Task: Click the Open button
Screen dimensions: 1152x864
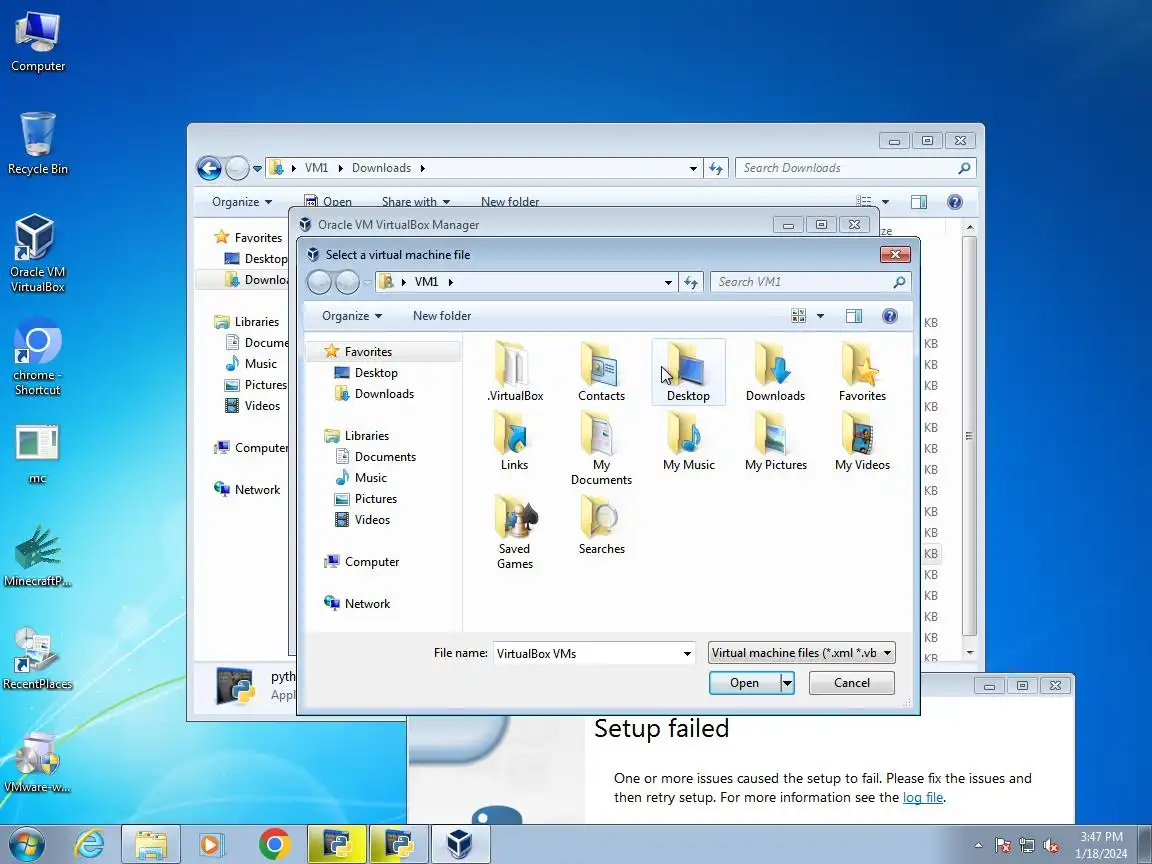Action: coord(744,683)
